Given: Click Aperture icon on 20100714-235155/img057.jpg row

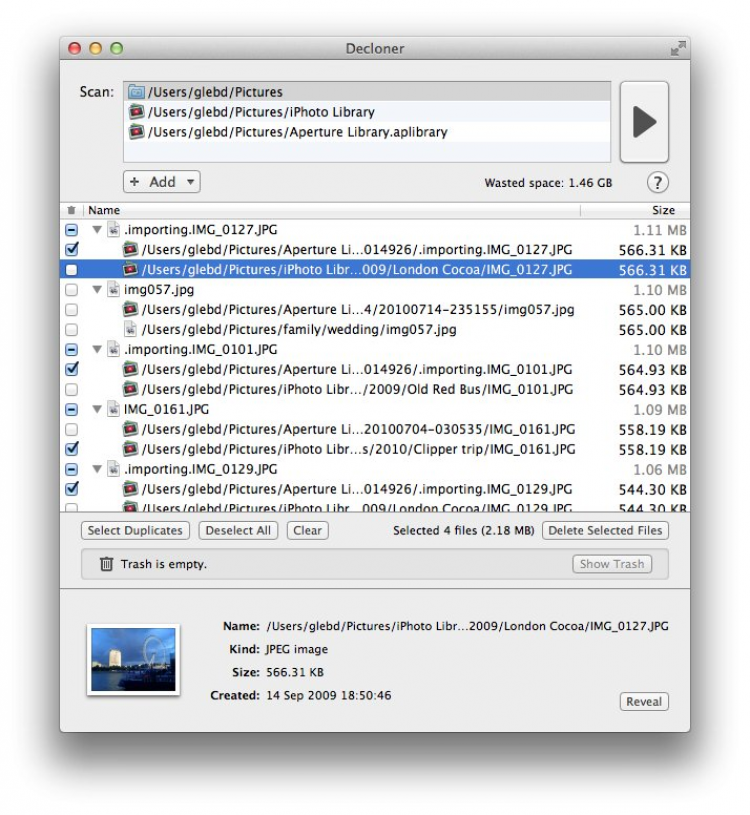Looking at the screenshot, I should (x=130, y=309).
